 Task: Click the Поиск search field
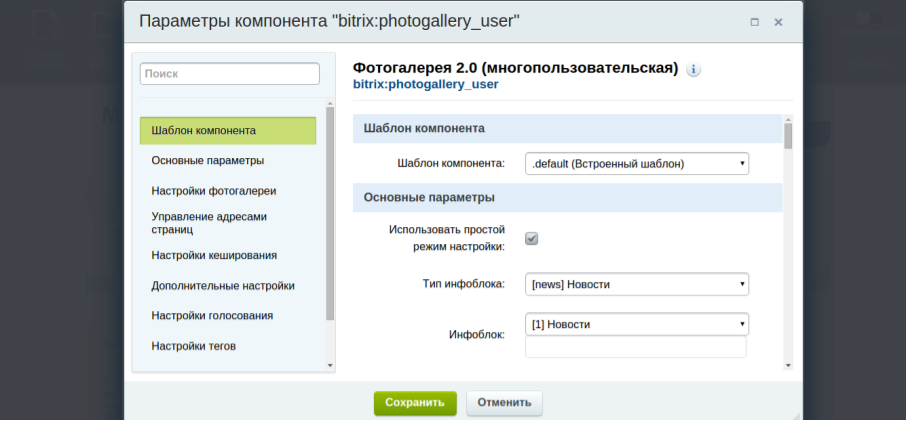[x=229, y=74]
